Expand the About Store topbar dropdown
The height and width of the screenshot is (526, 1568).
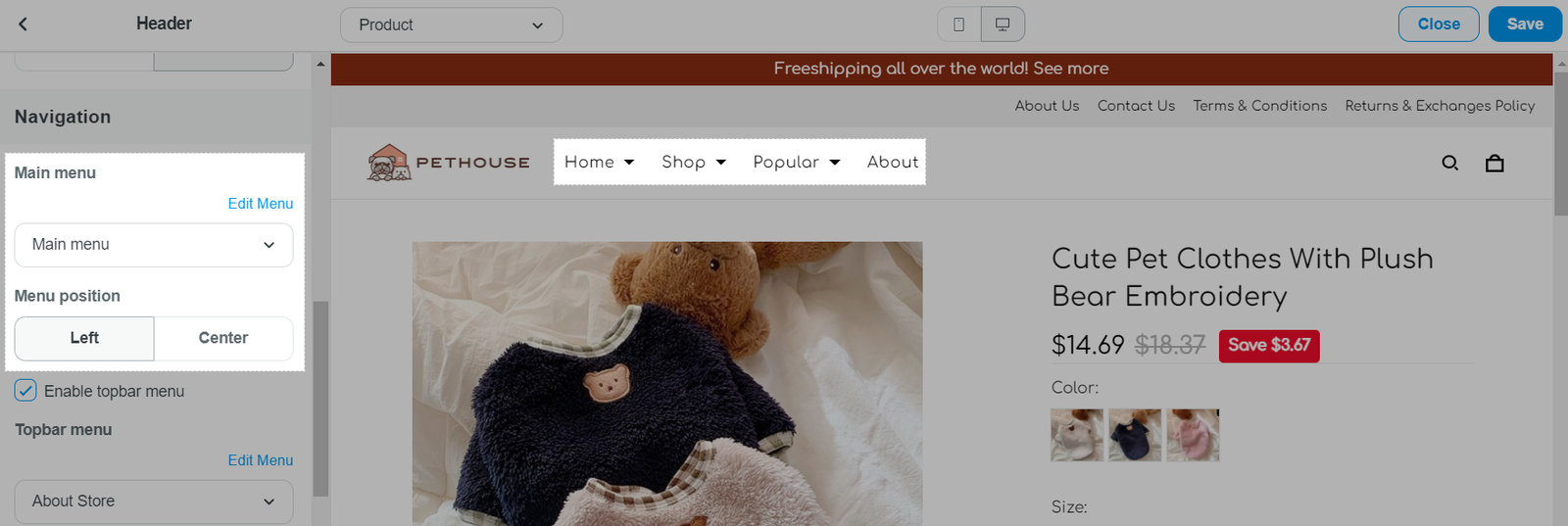154,502
